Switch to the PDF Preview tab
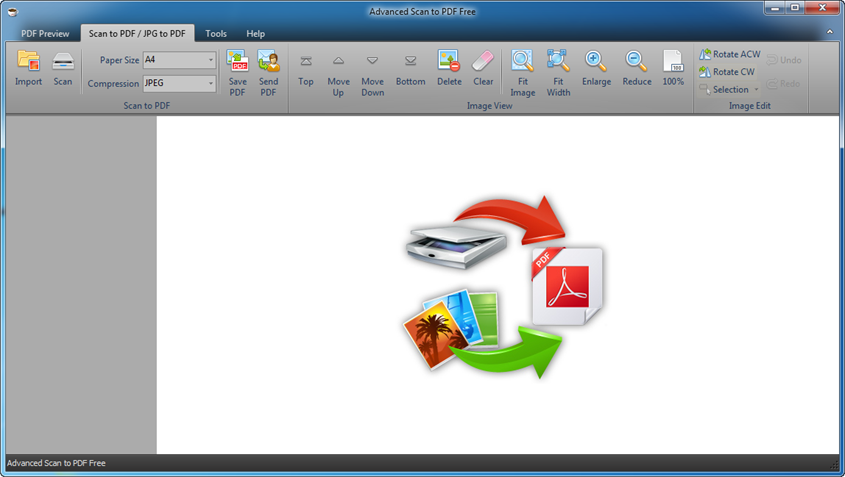 [x=45, y=33]
